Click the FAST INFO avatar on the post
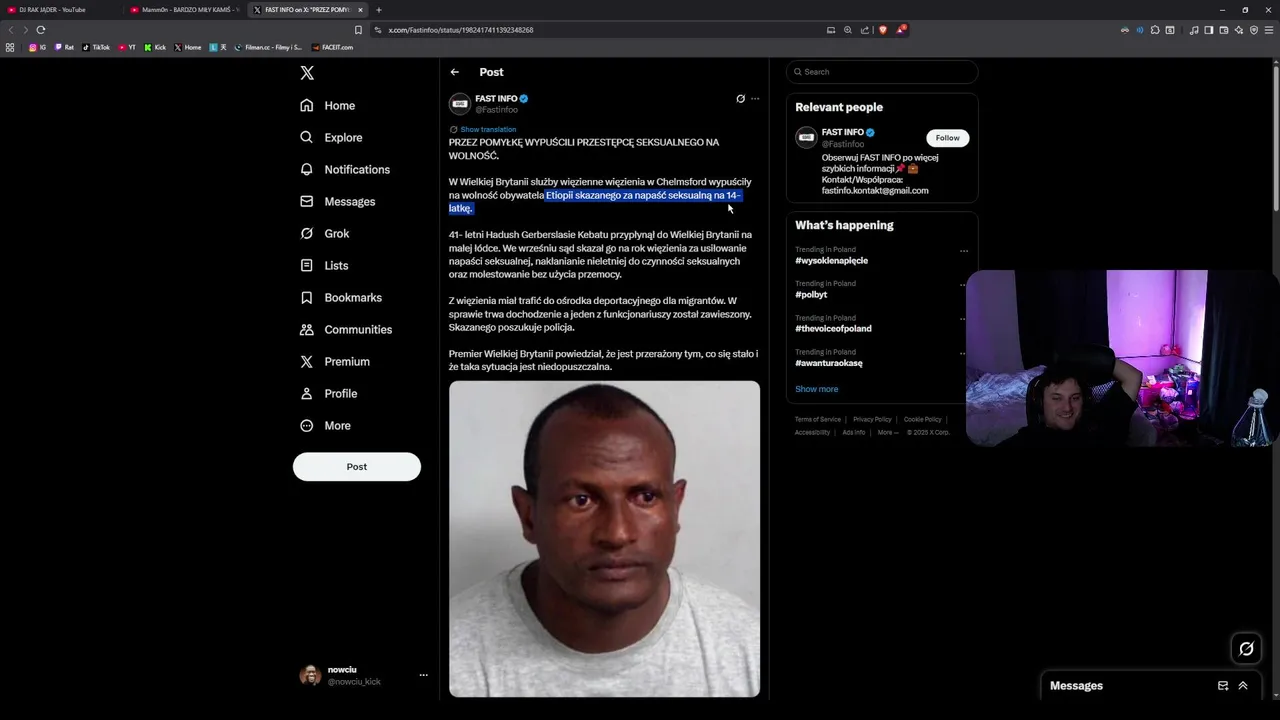 tap(460, 104)
